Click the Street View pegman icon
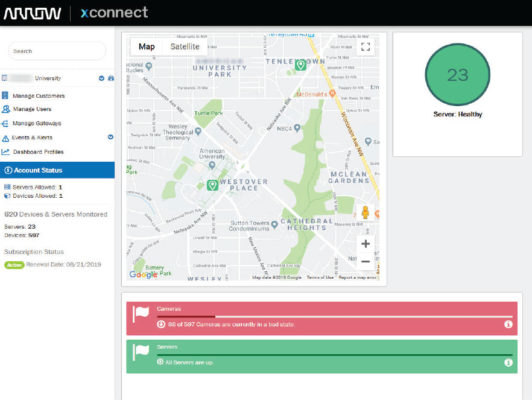 (x=365, y=213)
